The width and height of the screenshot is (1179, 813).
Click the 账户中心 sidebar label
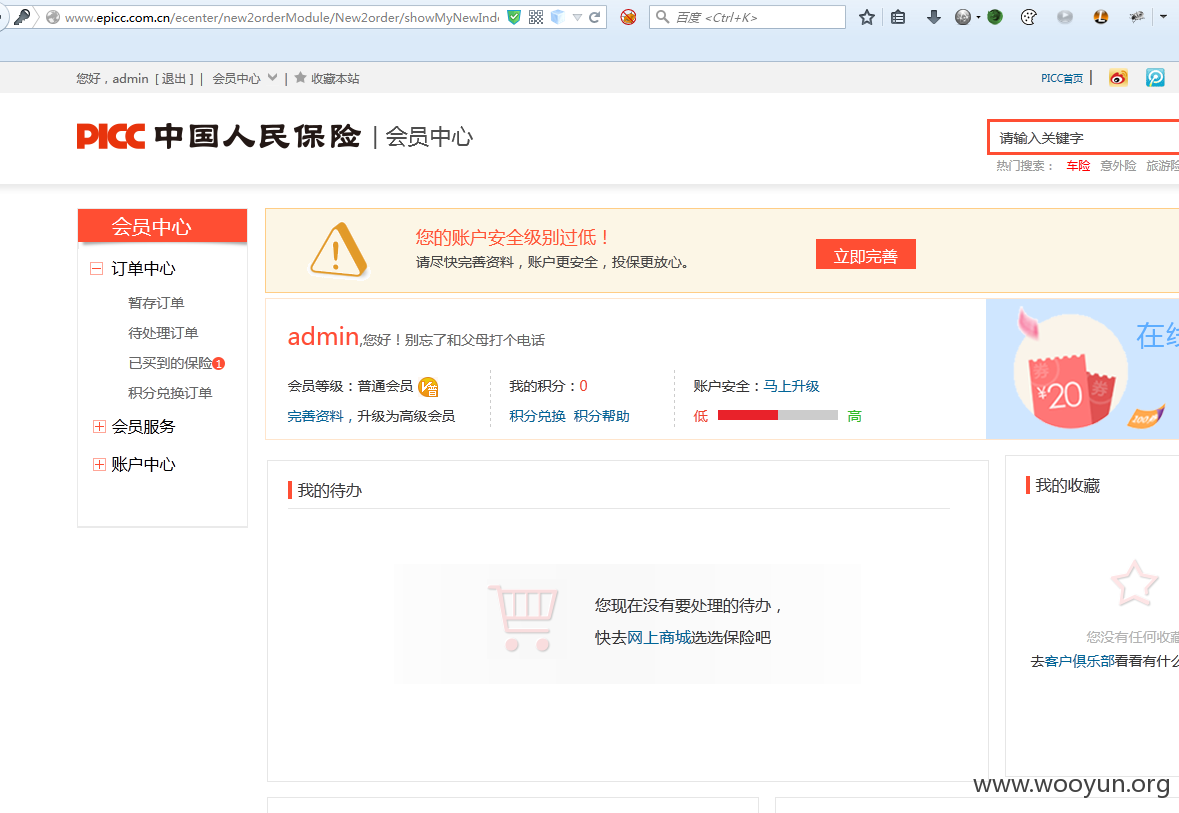coord(144,464)
